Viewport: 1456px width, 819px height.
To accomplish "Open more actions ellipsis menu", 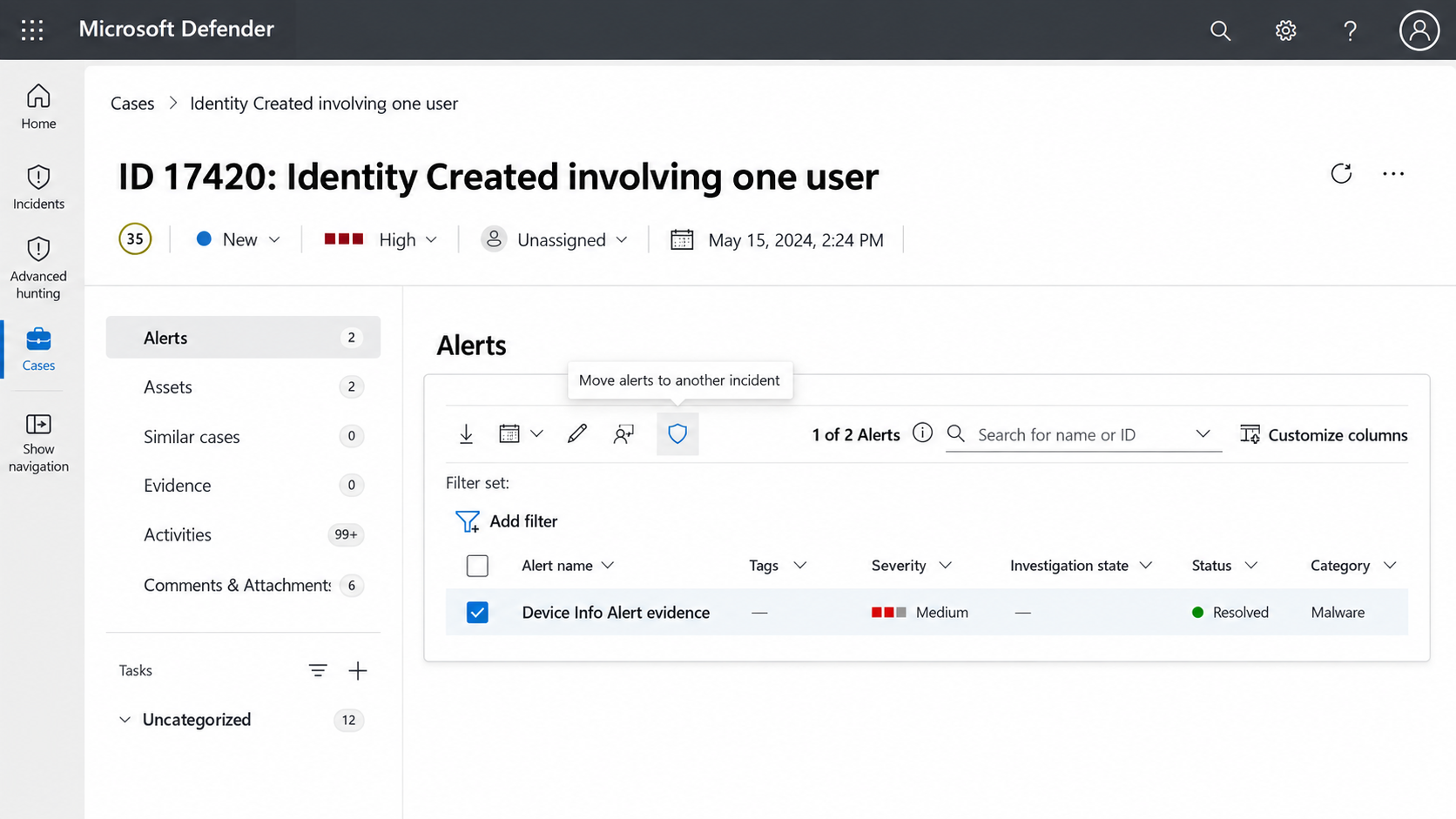I will (1393, 173).
